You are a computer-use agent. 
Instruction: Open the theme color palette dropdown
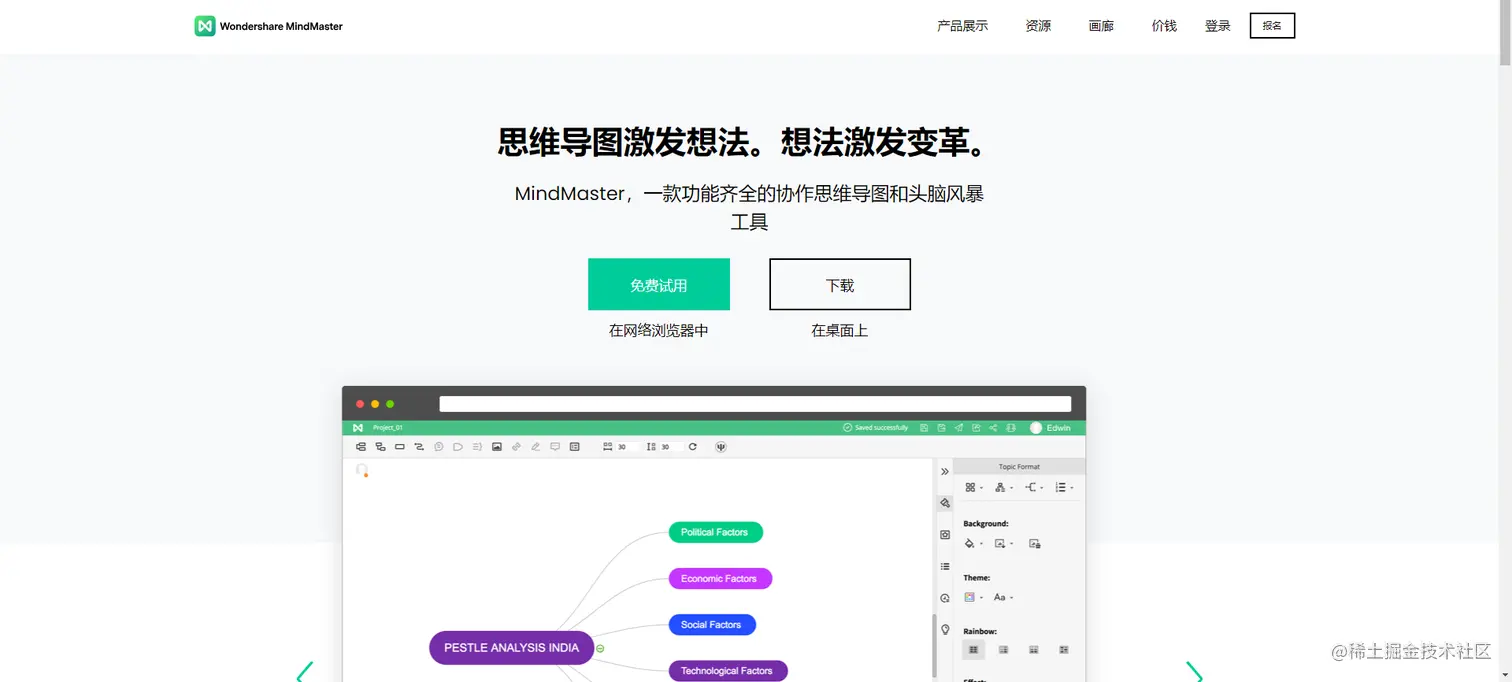973,597
